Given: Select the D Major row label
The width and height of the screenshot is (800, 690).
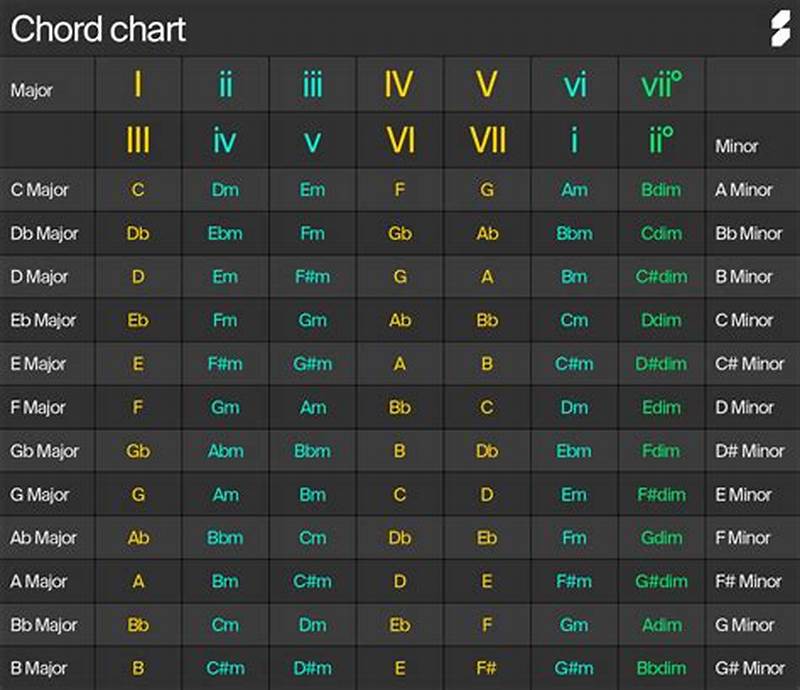Looking at the screenshot, I should tap(38, 277).
